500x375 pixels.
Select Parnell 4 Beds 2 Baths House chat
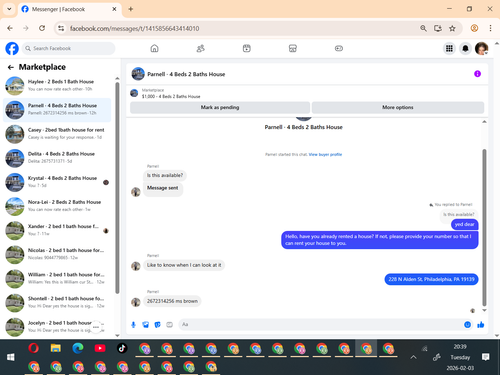click(57, 110)
